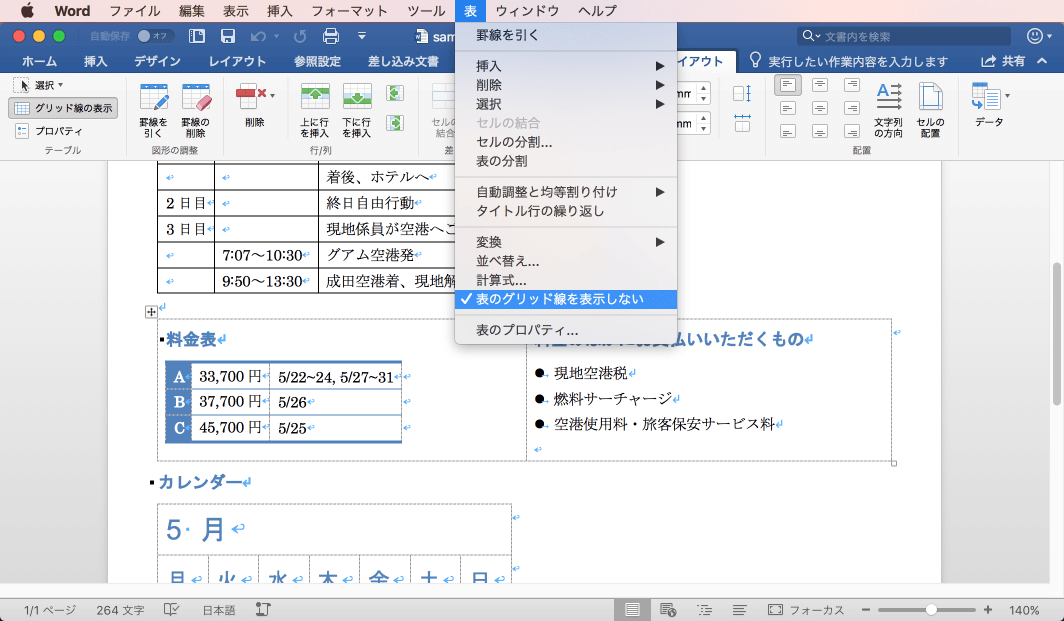1064x621 pixels.
Task: Expand the 削除 submenu in table menu
Action: click(566, 85)
